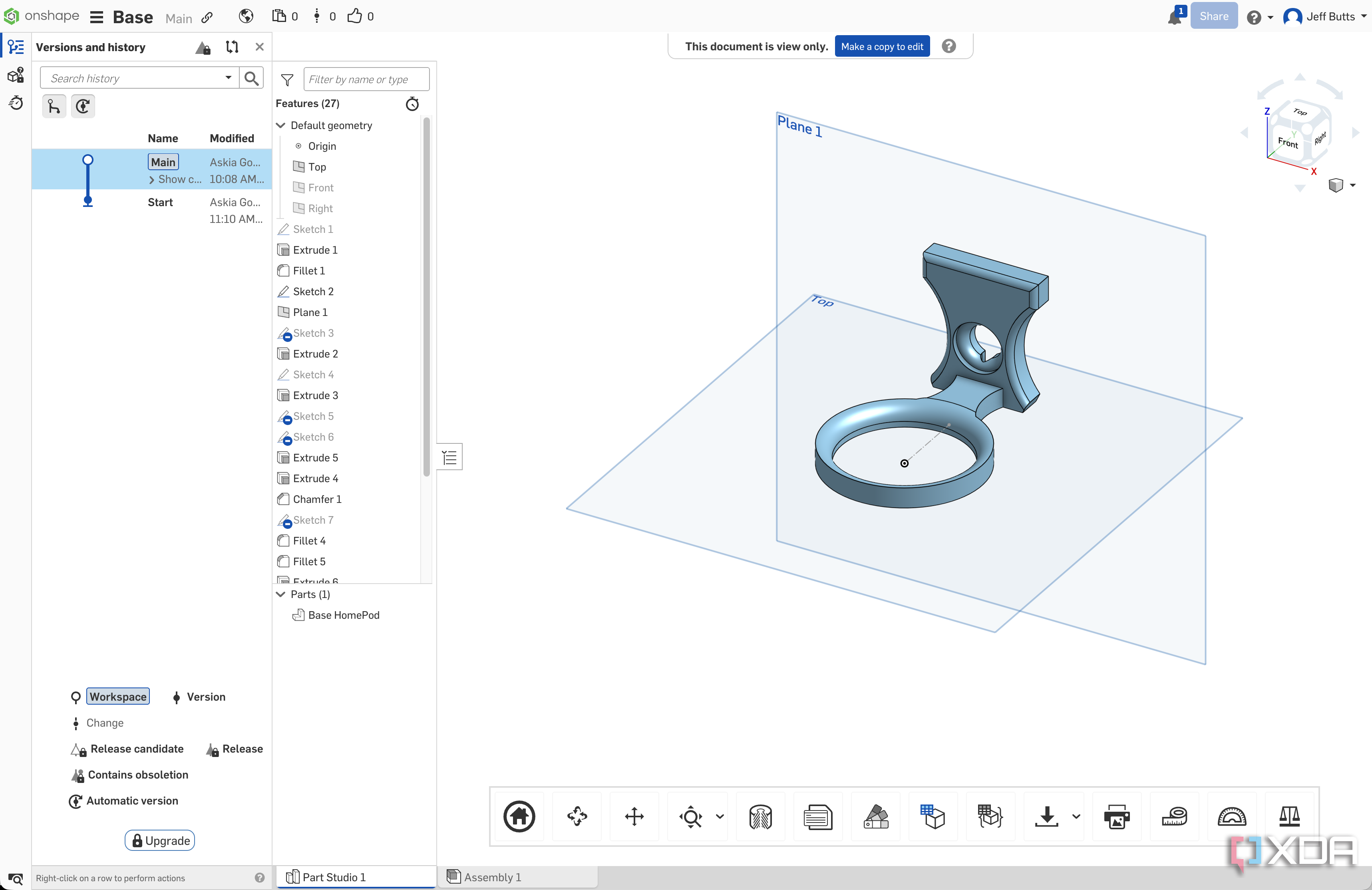The image size is (1372, 890).
Task: Open the Download export icon
Action: (1046, 816)
